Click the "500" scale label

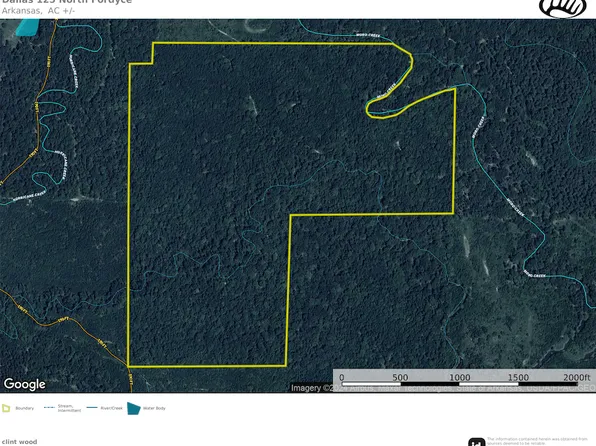[400, 378]
